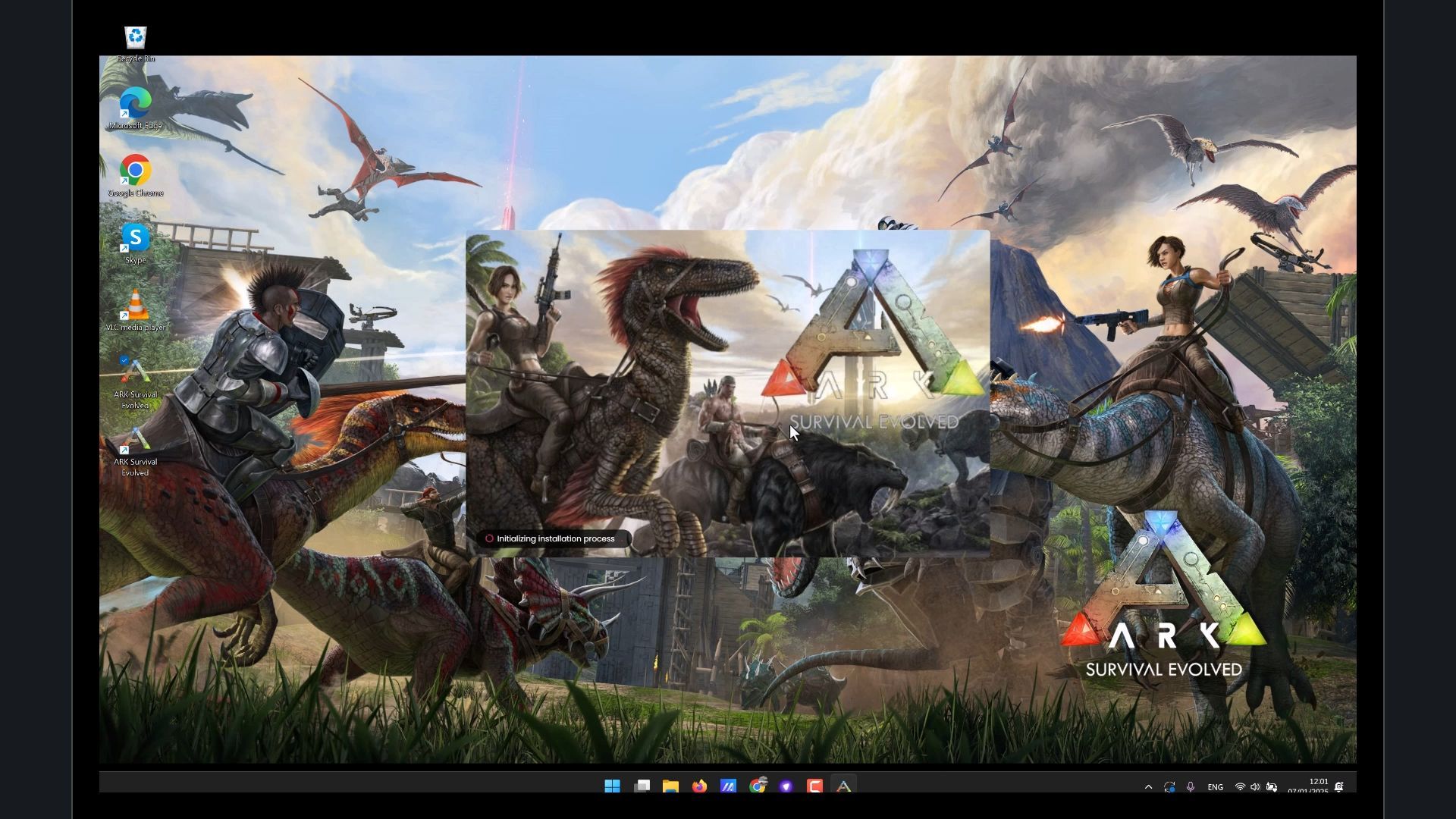1456x819 pixels.
Task: Click the 'Initializing installation process' status label
Action: [x=556, y=539]
